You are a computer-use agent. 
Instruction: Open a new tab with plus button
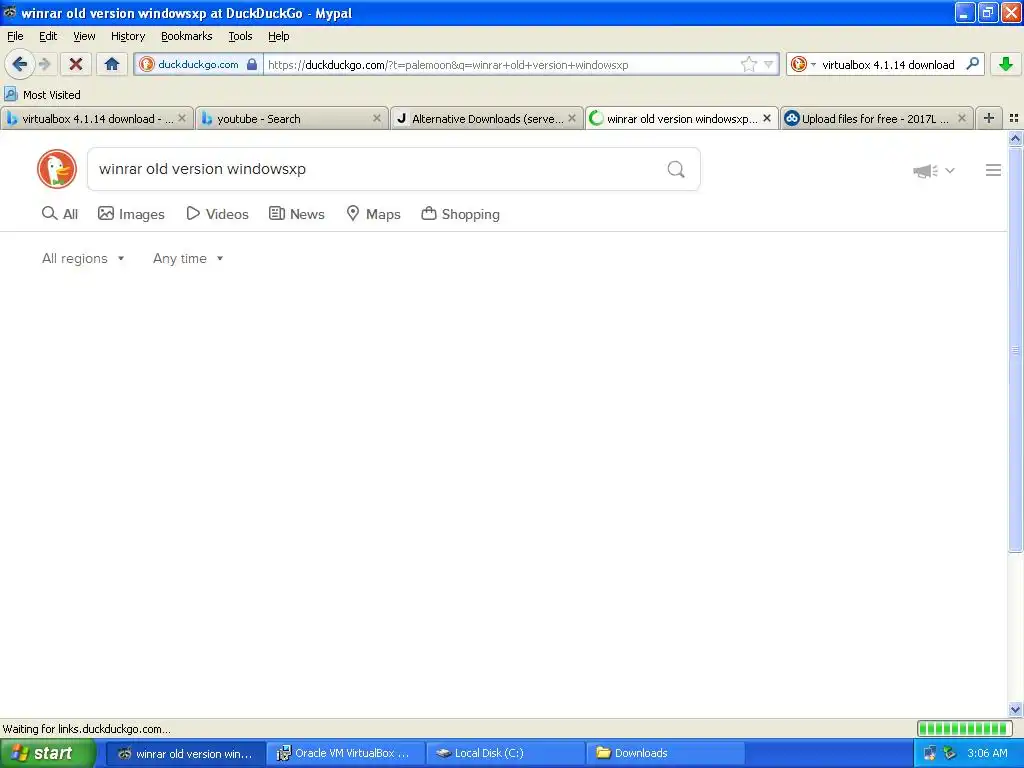point(989,118)
